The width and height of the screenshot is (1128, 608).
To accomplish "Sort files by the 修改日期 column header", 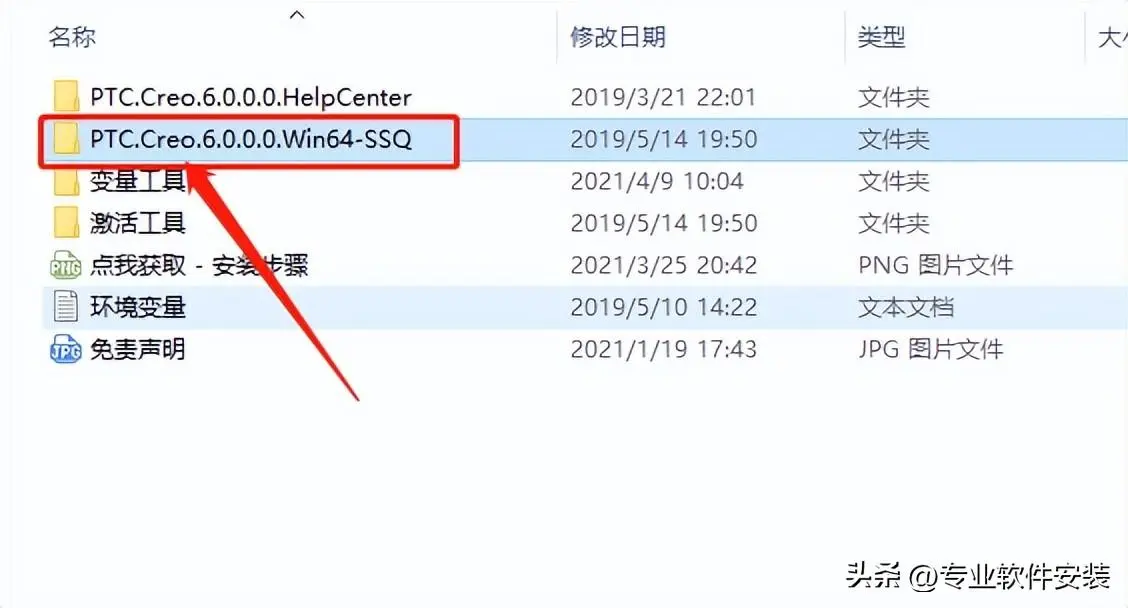I will coord(618,37).
